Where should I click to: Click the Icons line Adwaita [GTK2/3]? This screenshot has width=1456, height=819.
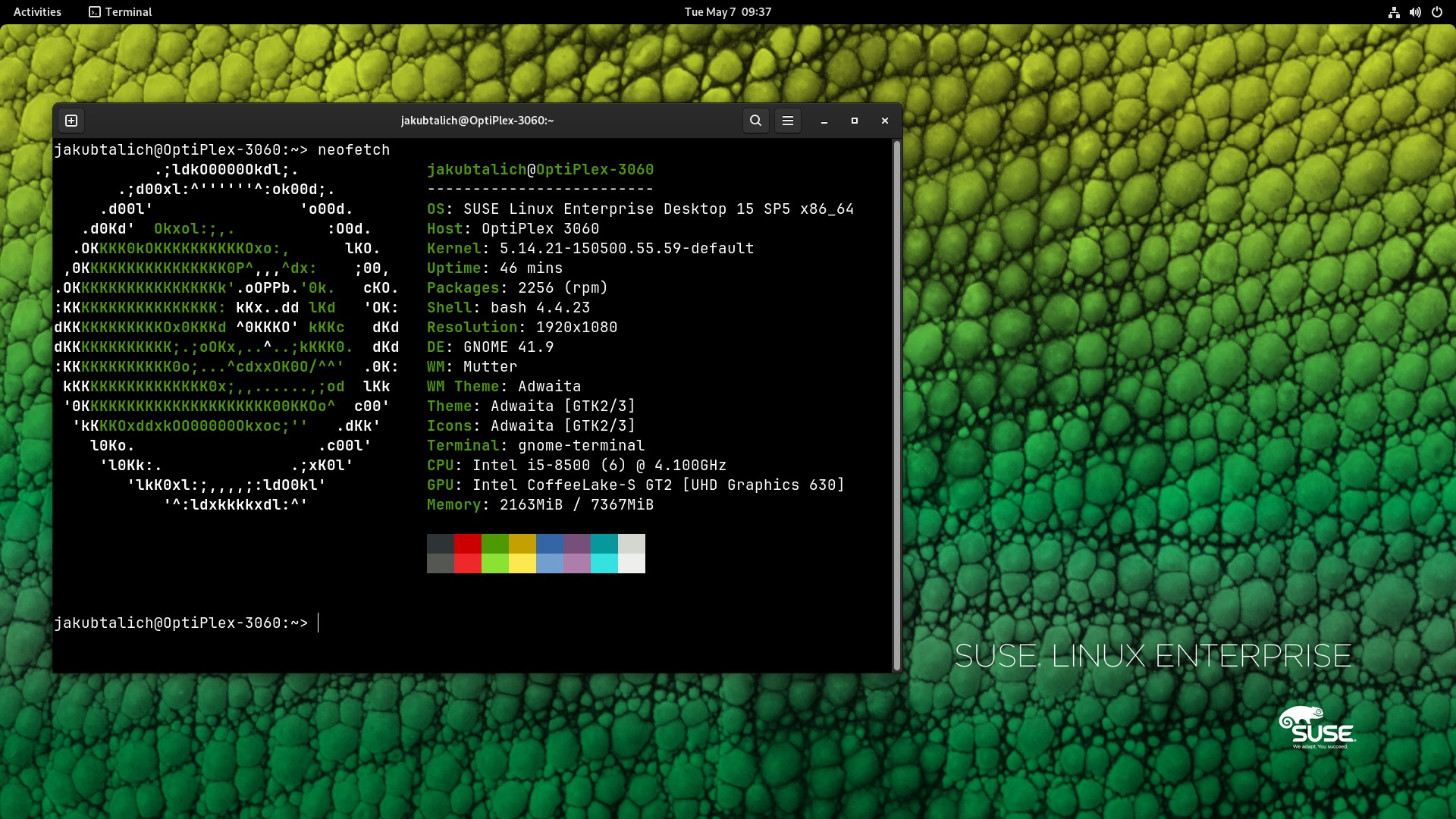tap(532, 426)
